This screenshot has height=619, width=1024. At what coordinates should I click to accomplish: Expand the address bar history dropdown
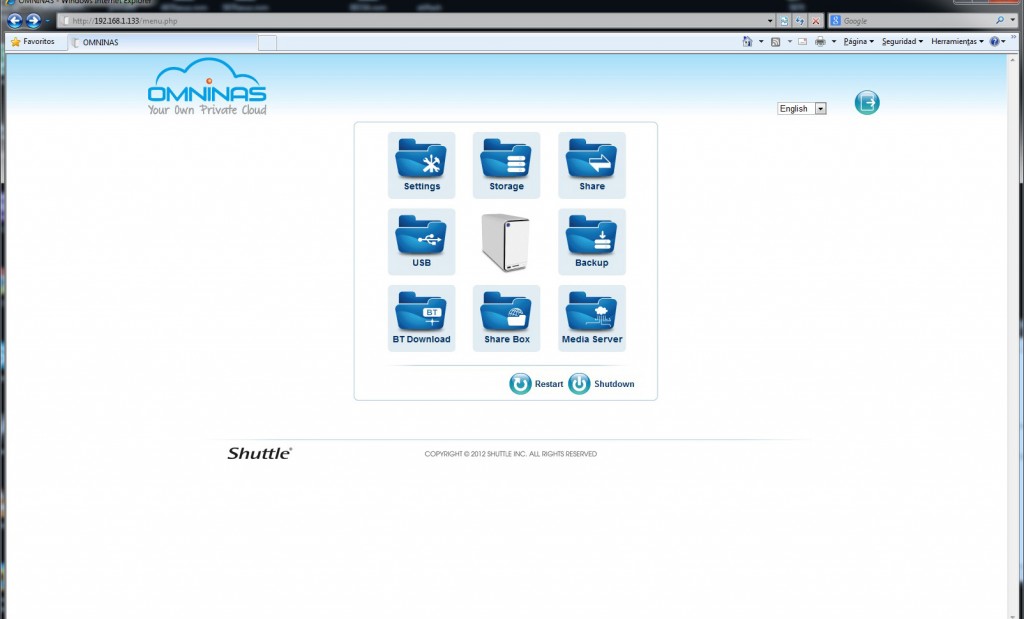[770, 21]
